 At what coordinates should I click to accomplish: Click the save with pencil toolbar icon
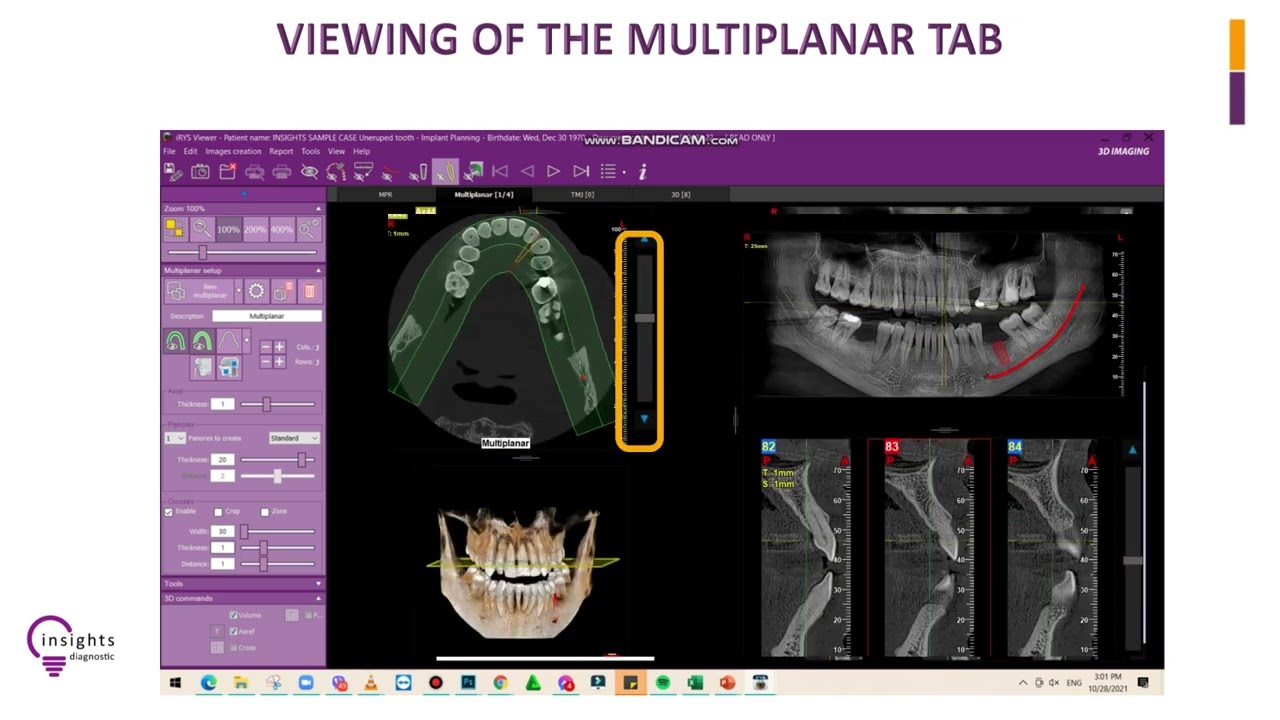pyautogui.click(x=173, y=172)
